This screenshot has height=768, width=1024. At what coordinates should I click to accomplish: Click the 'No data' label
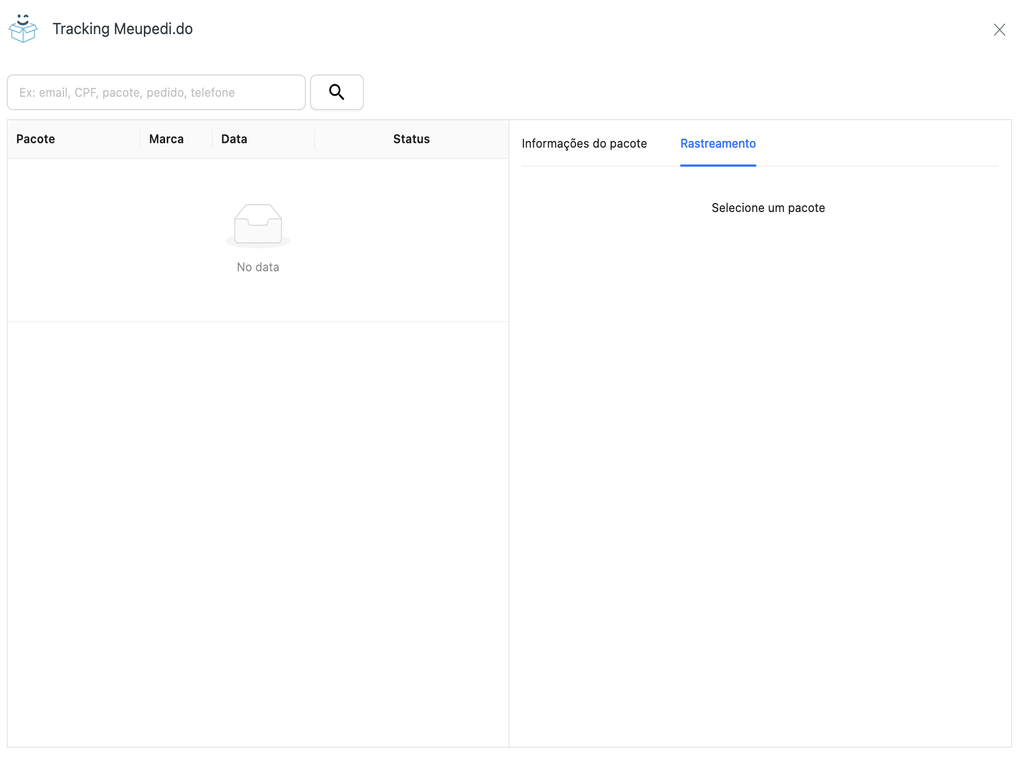[x=257, y=267]
